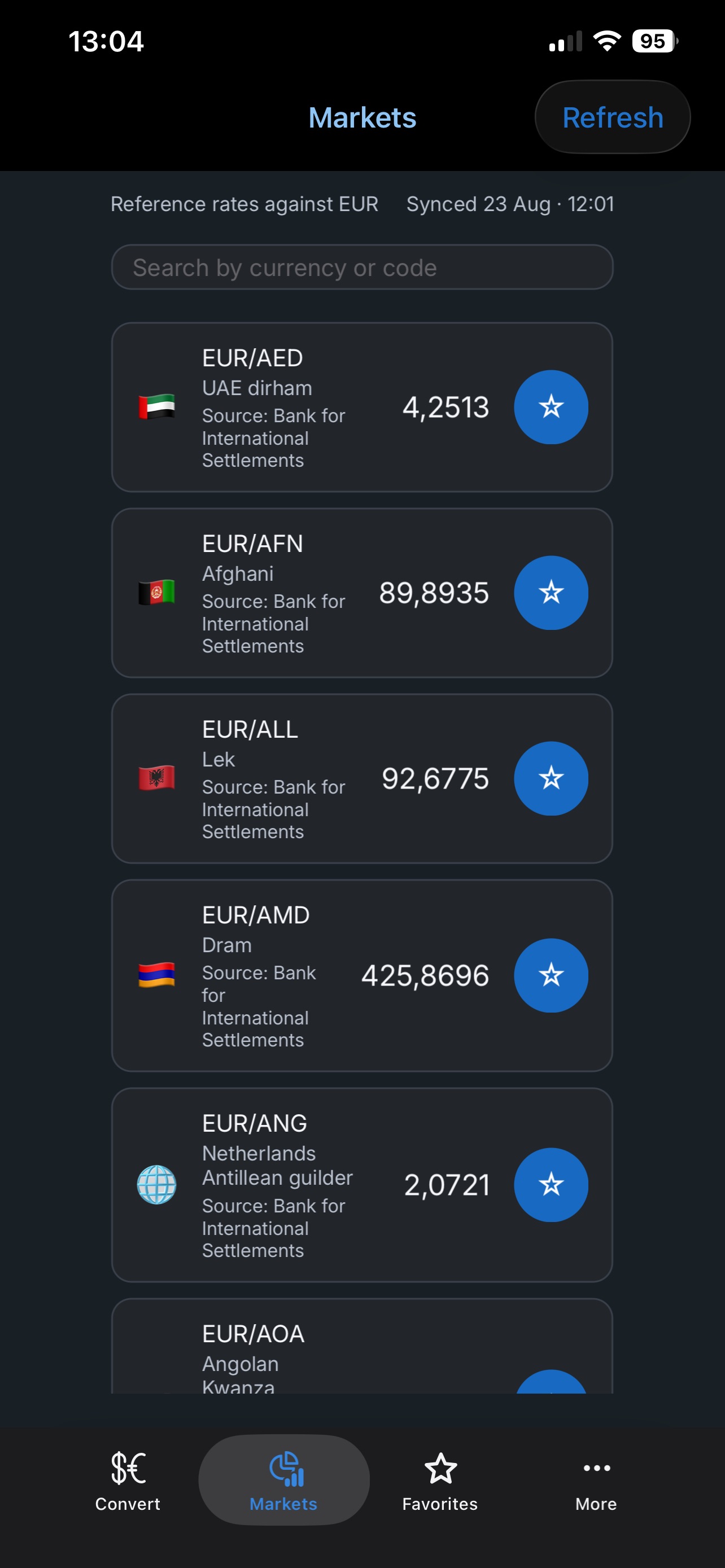This screenshot has width=725, height=1568.
Task: Add EUR/ANG guilder to favorites
Action: point(551,1185)
